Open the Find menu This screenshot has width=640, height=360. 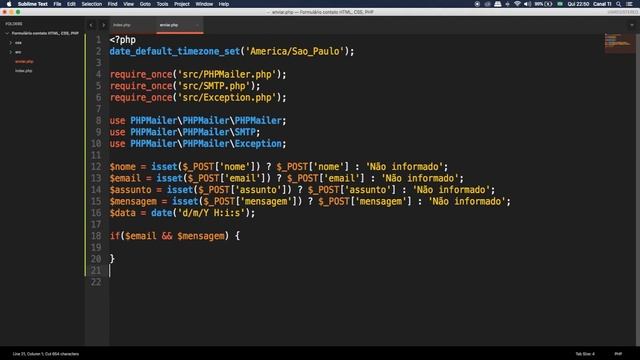click(x=112, y=4)
